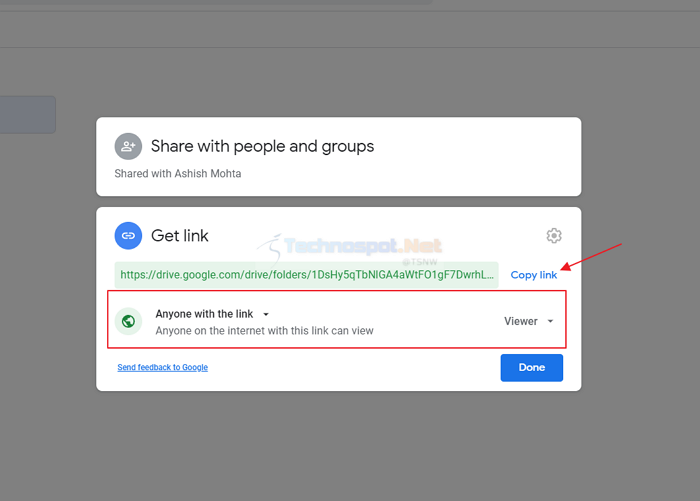Click the add people icon
The width and height of the screenshot is (700, 501).
click(x=128, y=146)
